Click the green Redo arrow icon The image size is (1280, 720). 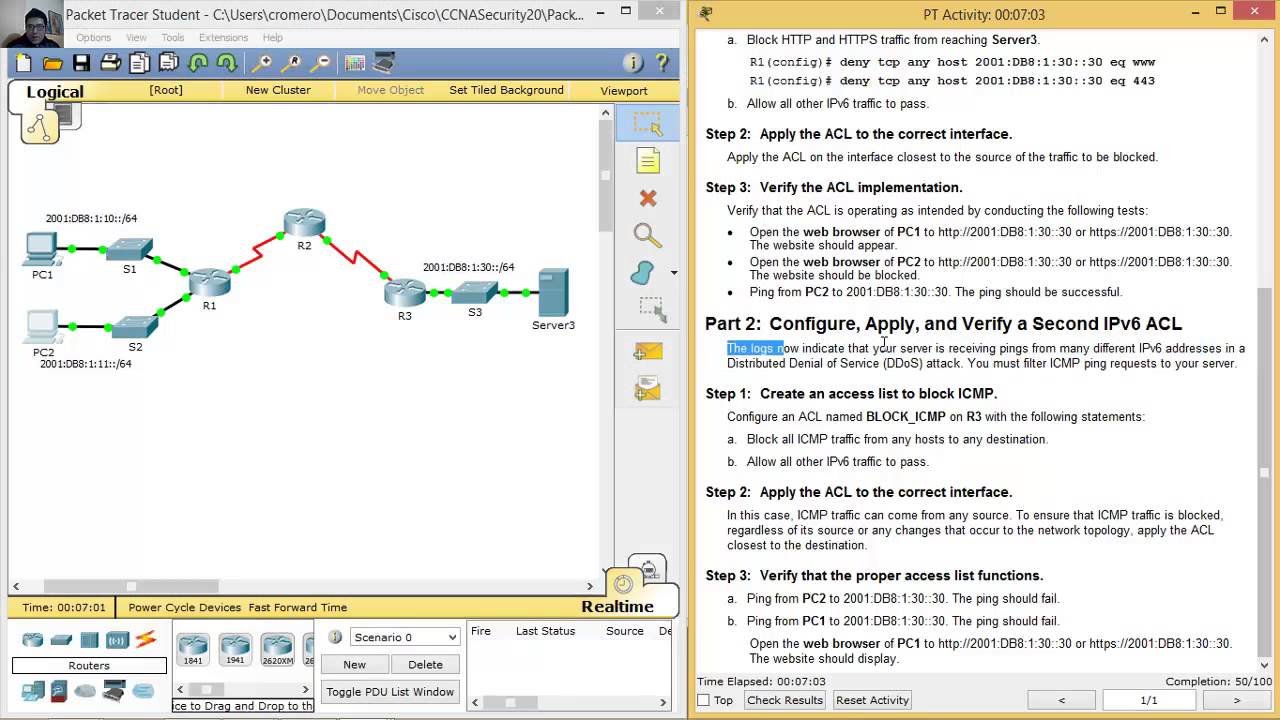[x=227, y=63]
